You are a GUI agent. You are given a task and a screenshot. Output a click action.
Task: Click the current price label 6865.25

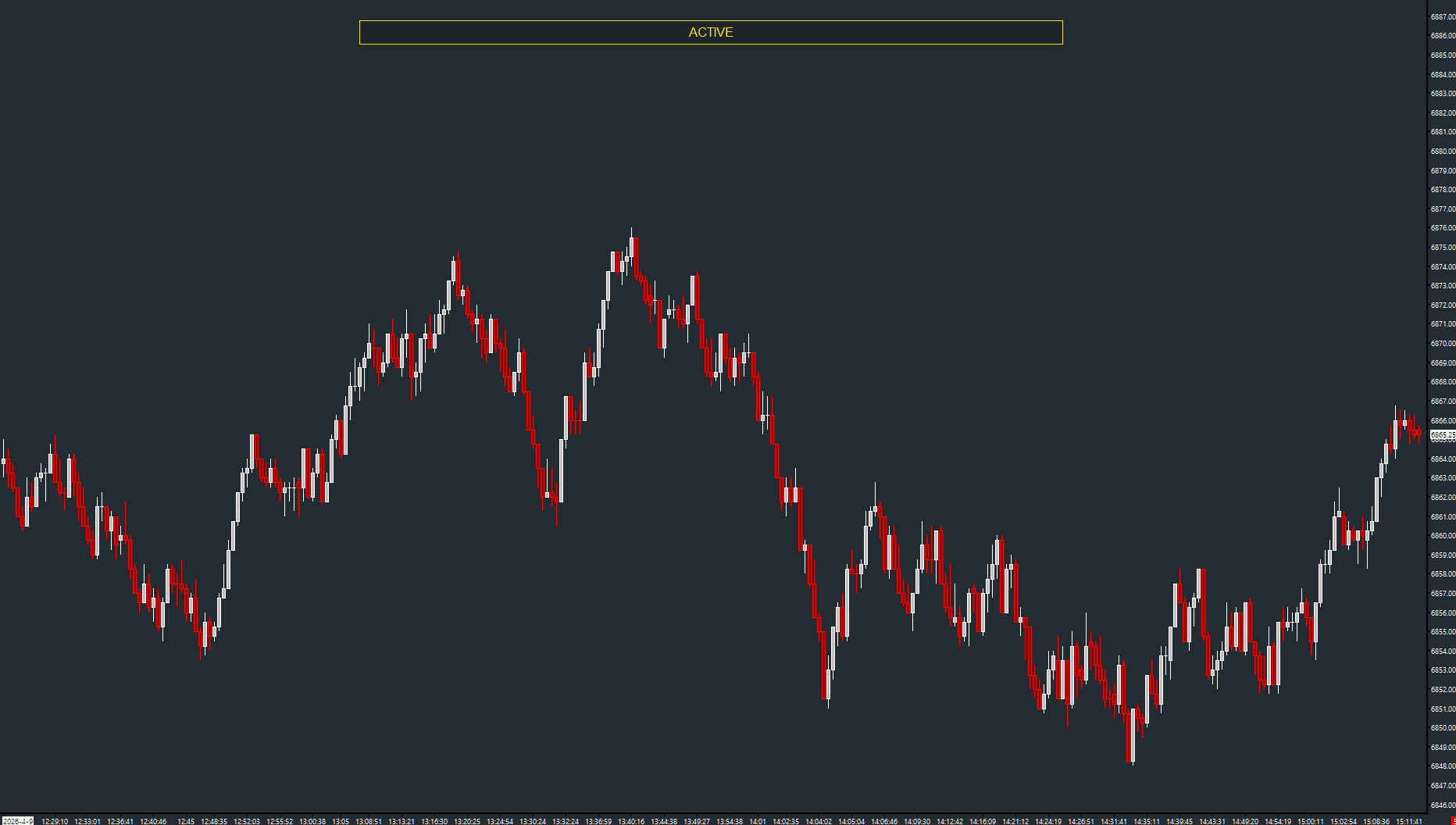[x=1443, y=434]
